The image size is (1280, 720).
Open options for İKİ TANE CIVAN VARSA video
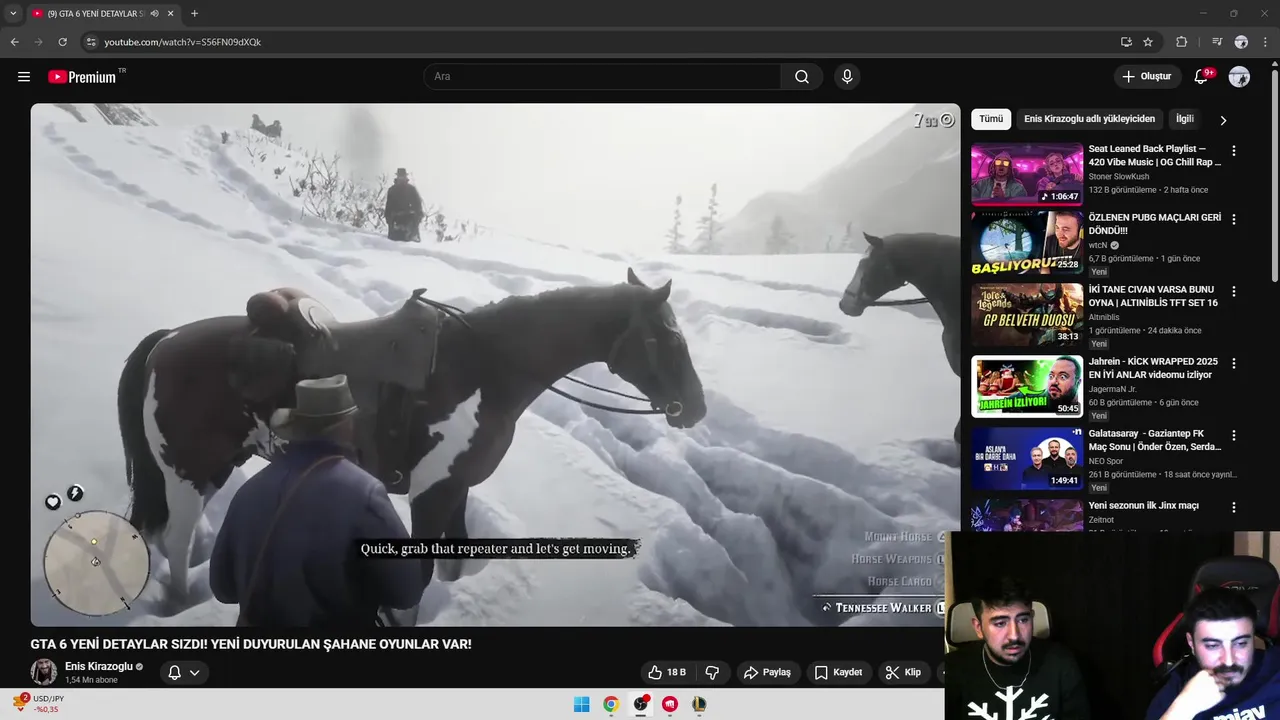[1233, 291]
